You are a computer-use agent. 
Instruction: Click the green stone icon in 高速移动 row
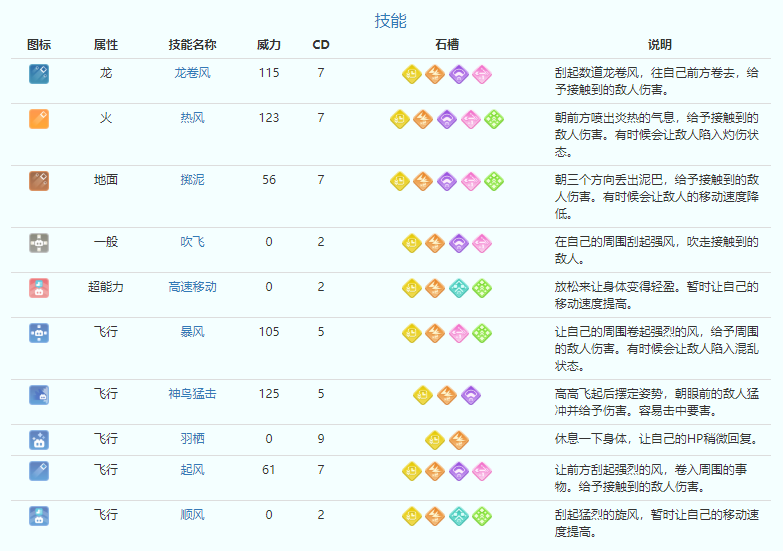pyautogui.click(x=482, y=288)
